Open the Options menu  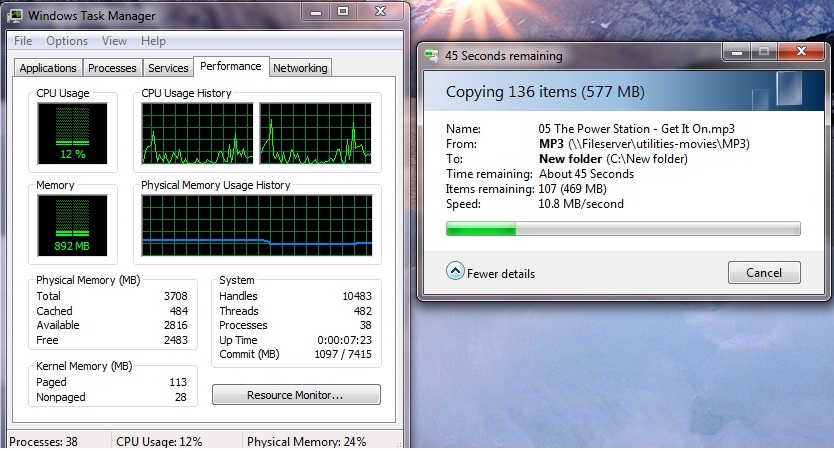pyautogui.click(x=67, y=41)
